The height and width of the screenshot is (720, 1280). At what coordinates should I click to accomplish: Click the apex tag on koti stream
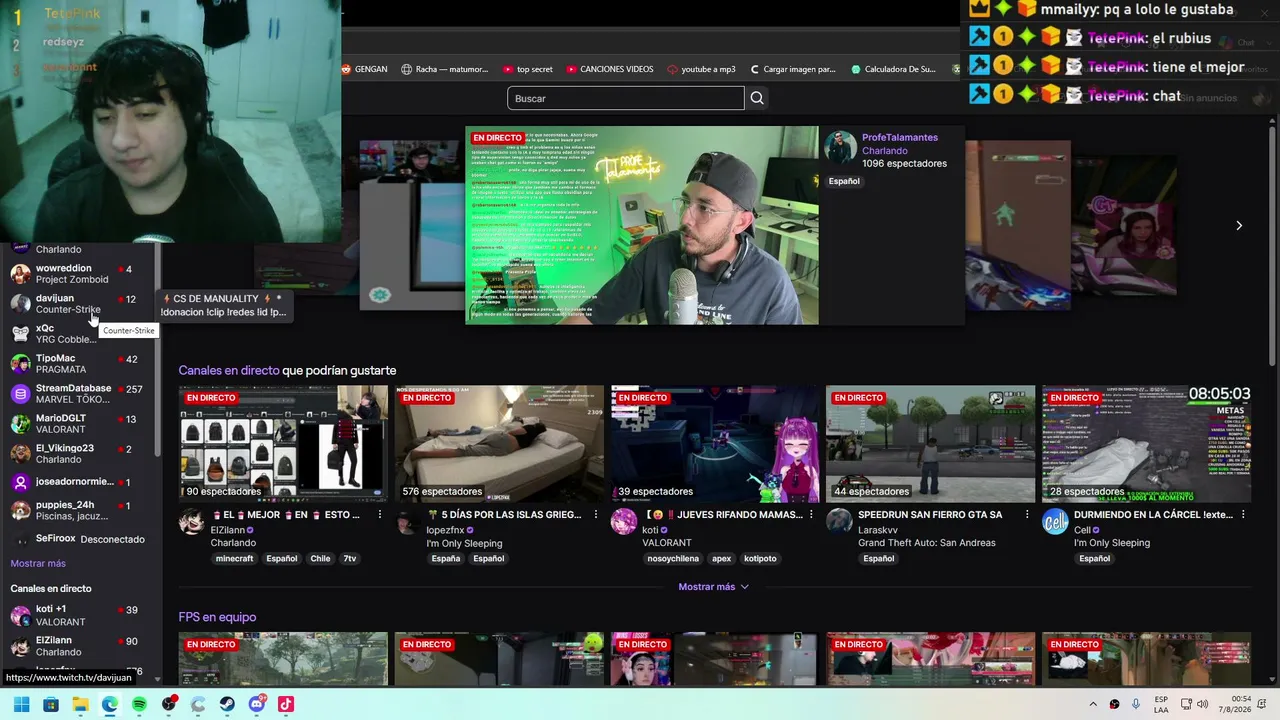pyautogui.click(x=721, y=559)
